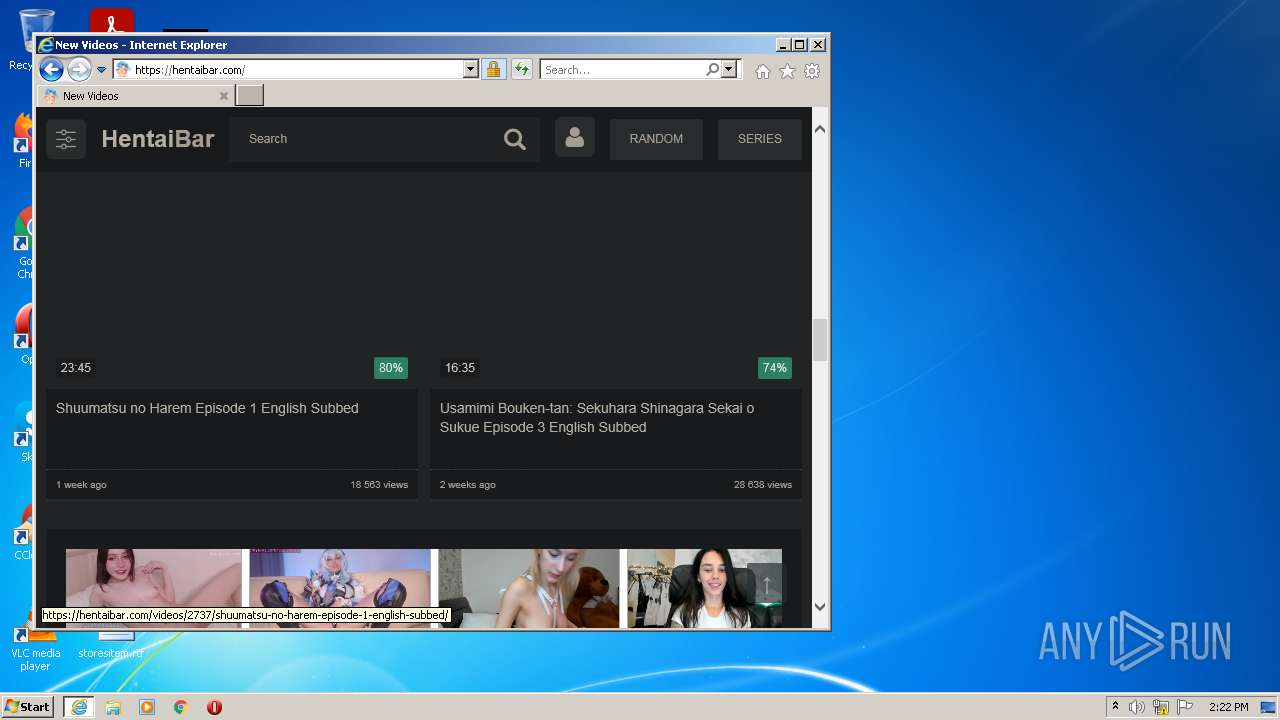Close the New Videos tab
Viewport: 1280px width, 720px height.
click(x=224, y=96)
